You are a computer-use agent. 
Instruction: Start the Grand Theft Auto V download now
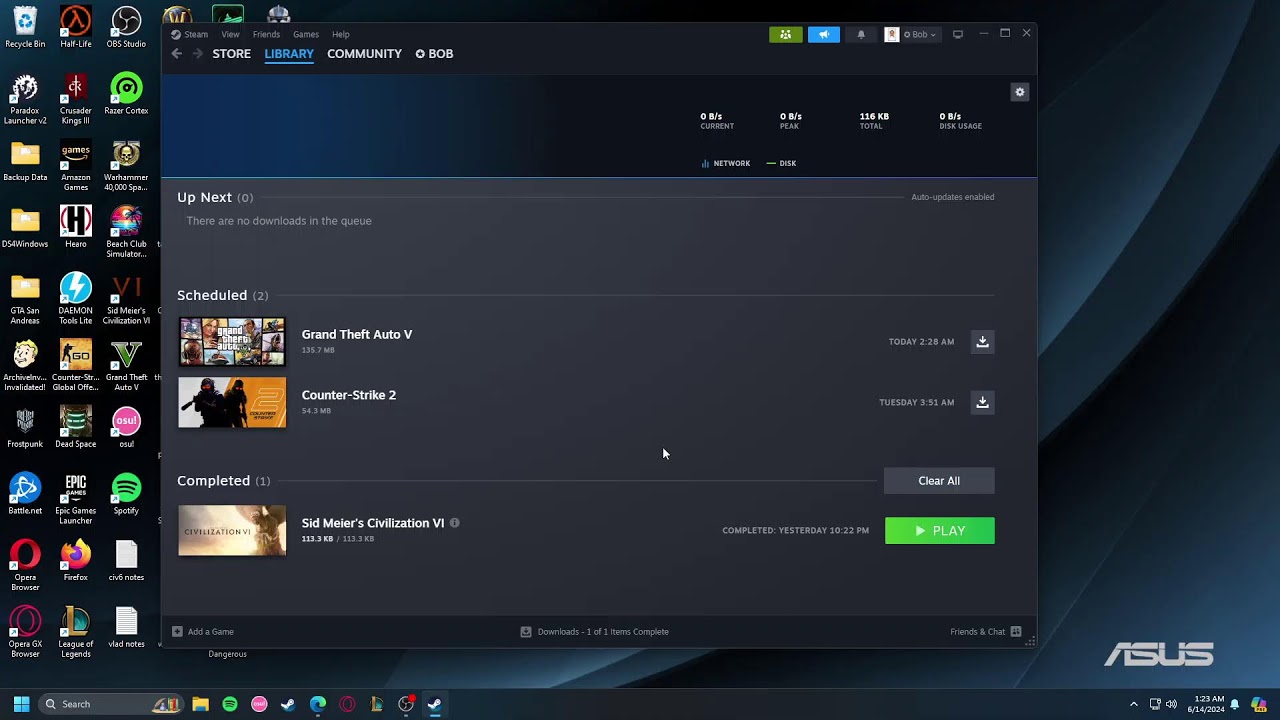(x=982, y=342)
